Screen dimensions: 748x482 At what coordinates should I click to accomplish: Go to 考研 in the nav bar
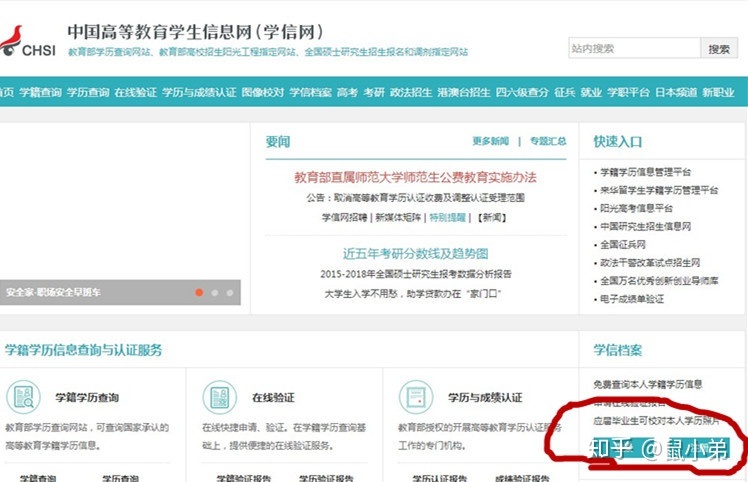click(x=374, y=92)
